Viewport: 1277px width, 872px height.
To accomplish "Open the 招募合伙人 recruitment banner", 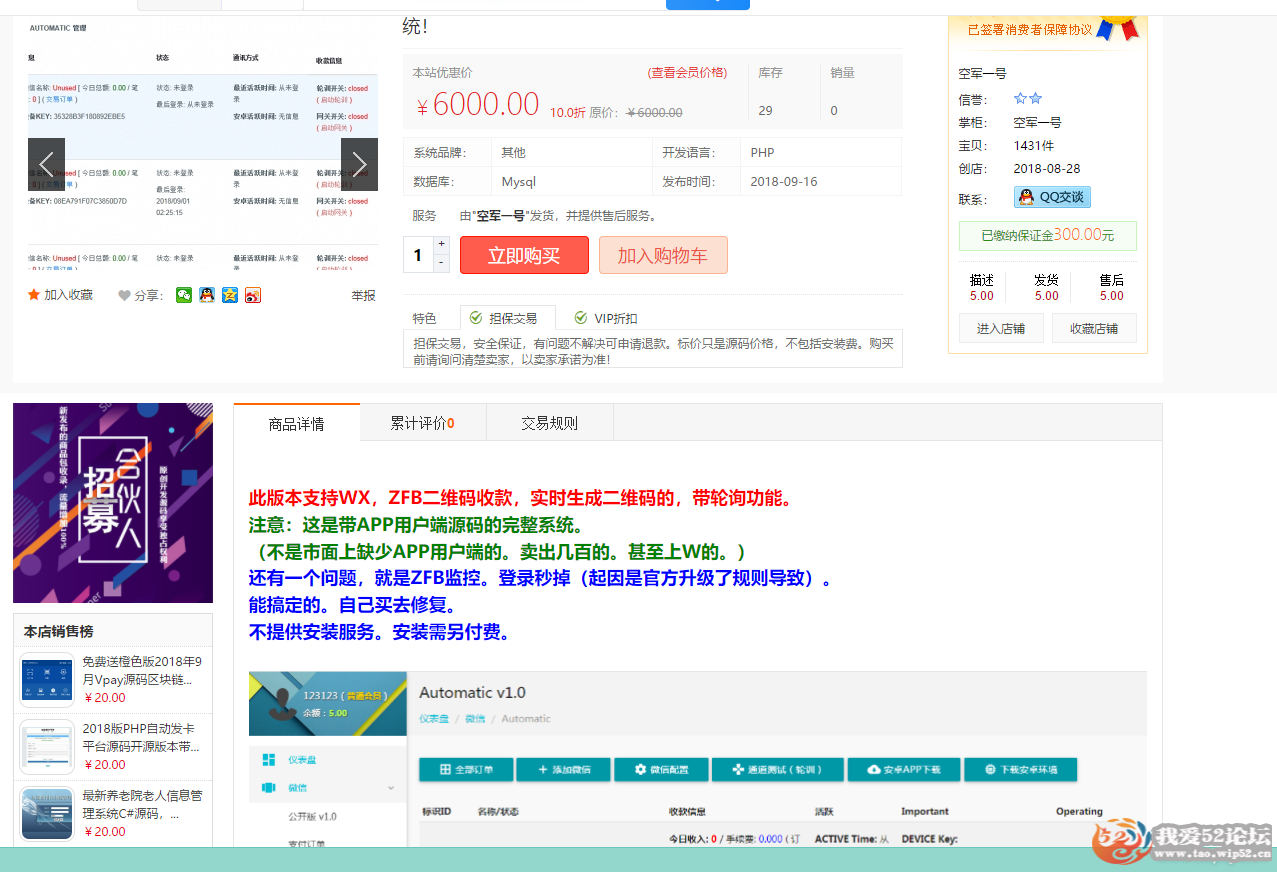I will click(x=113, y=503).
